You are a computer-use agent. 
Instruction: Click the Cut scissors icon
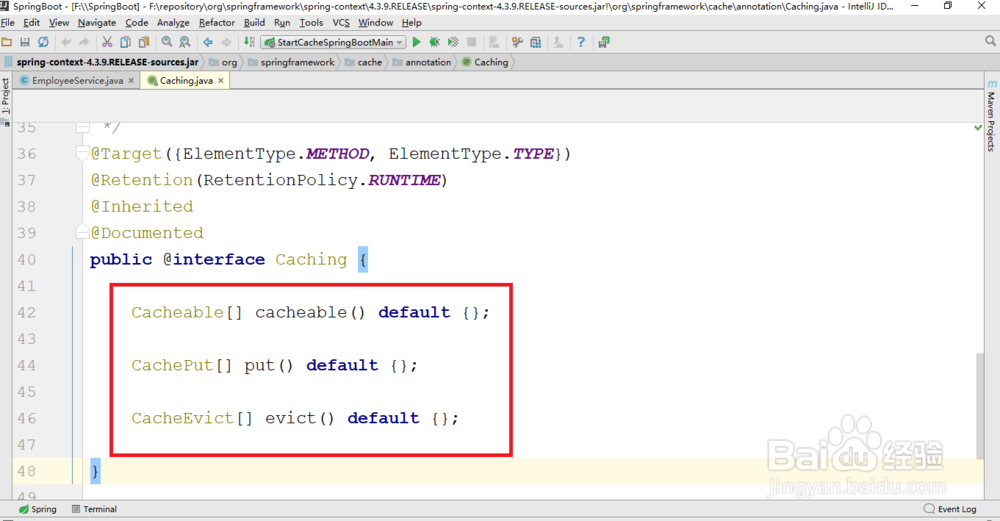[107, 42]
